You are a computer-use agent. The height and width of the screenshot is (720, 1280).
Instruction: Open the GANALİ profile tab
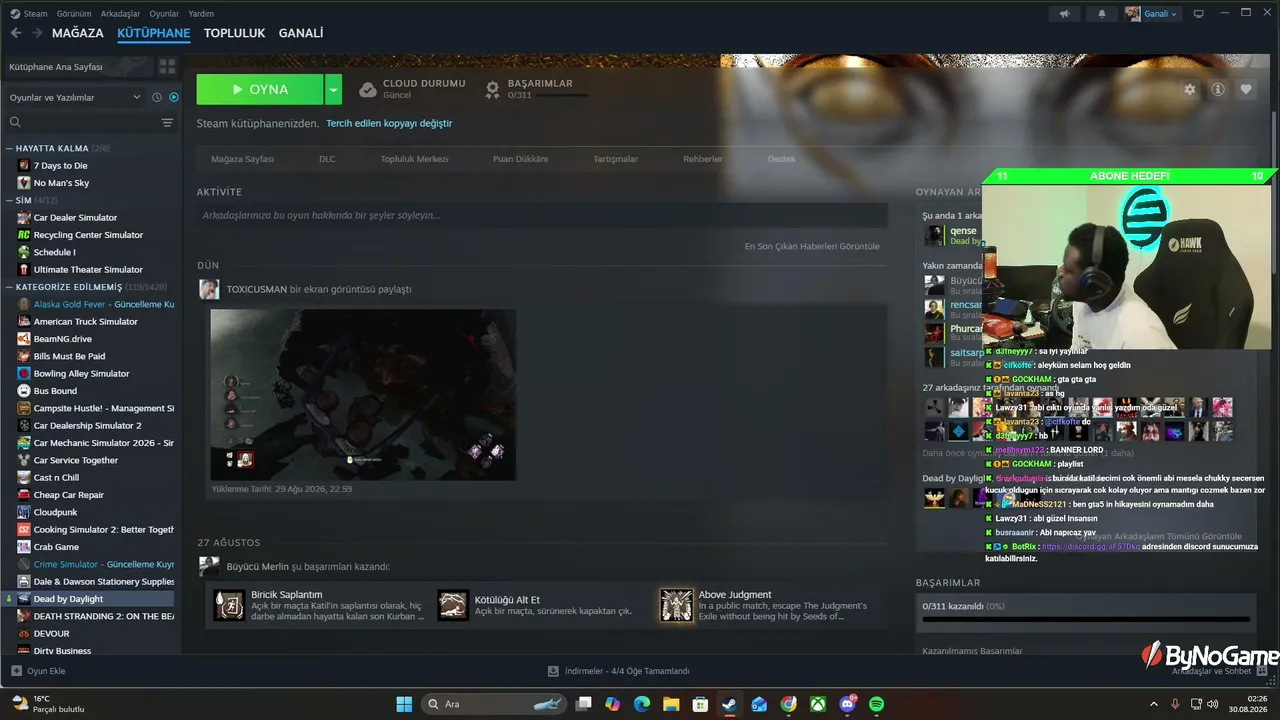point(301,33)
